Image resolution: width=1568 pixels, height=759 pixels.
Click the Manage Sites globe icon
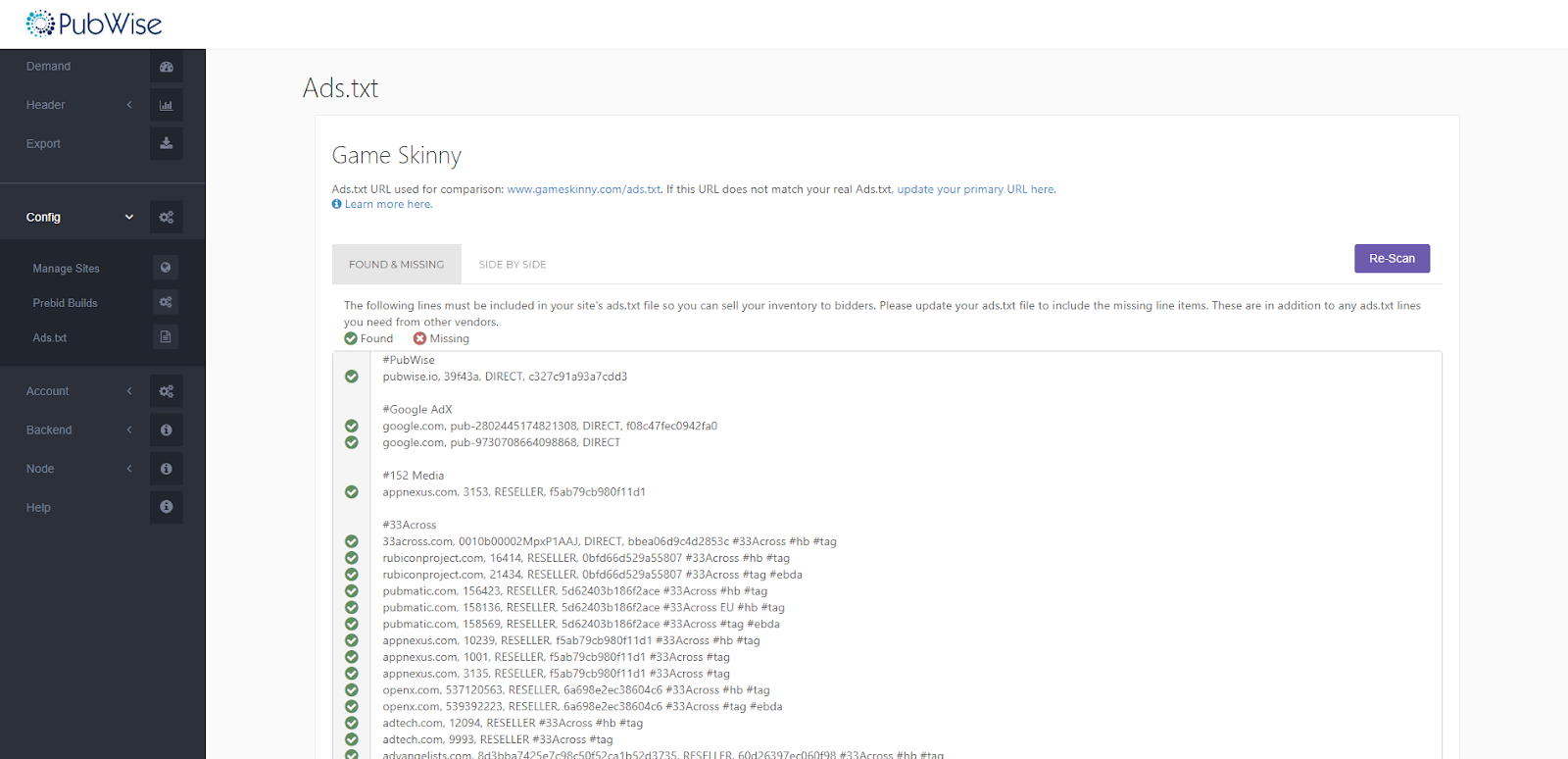[166, 268]
